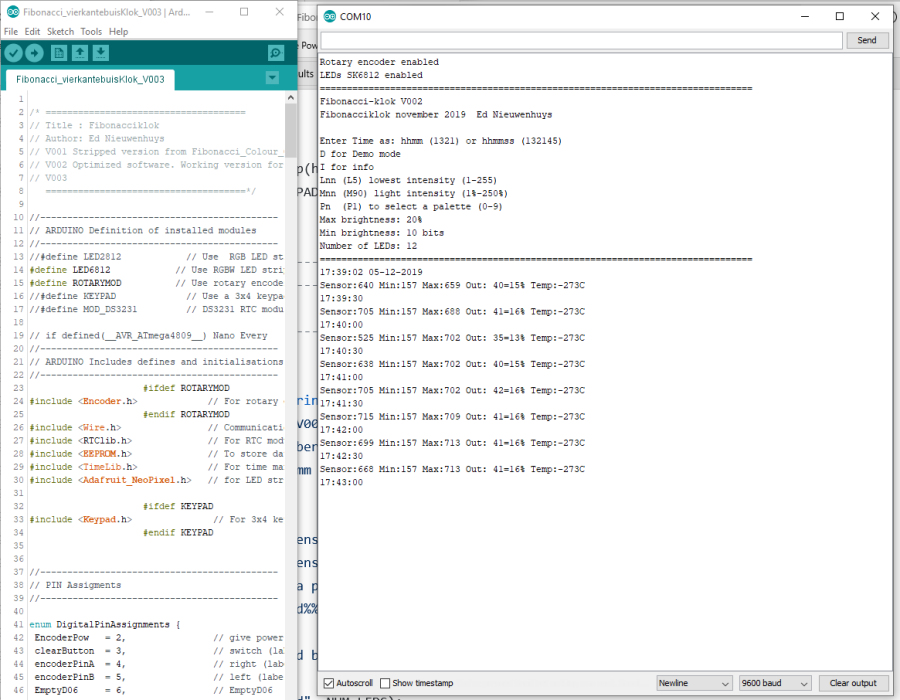The image size is (900, 700).
Task: Minimize the Arduino IDE window
Action: click(209, 11)
